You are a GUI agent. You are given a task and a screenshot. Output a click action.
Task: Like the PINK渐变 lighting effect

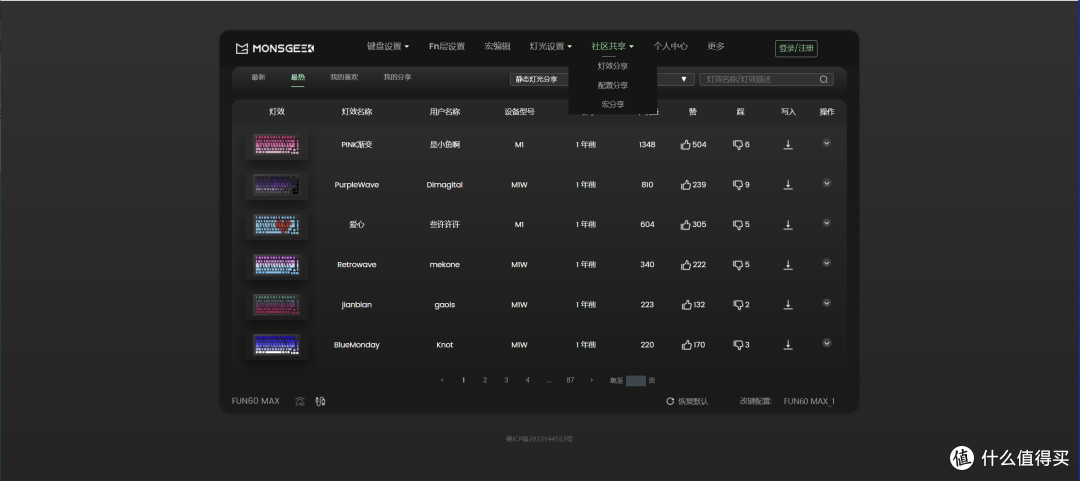point(686,145)
